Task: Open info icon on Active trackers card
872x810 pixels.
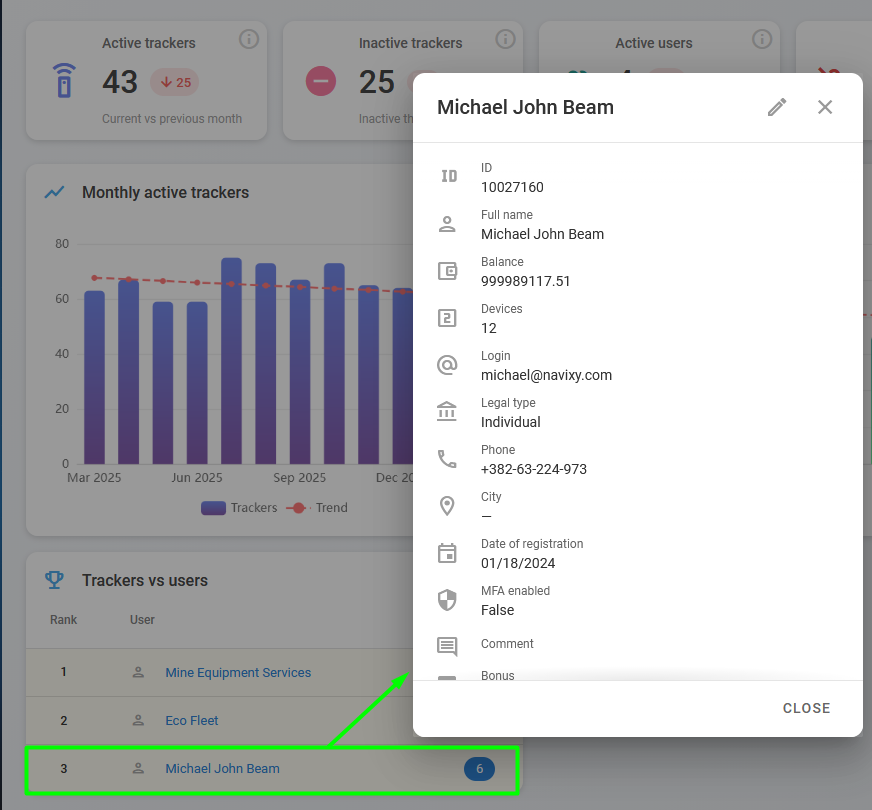Action: (249, 39)
